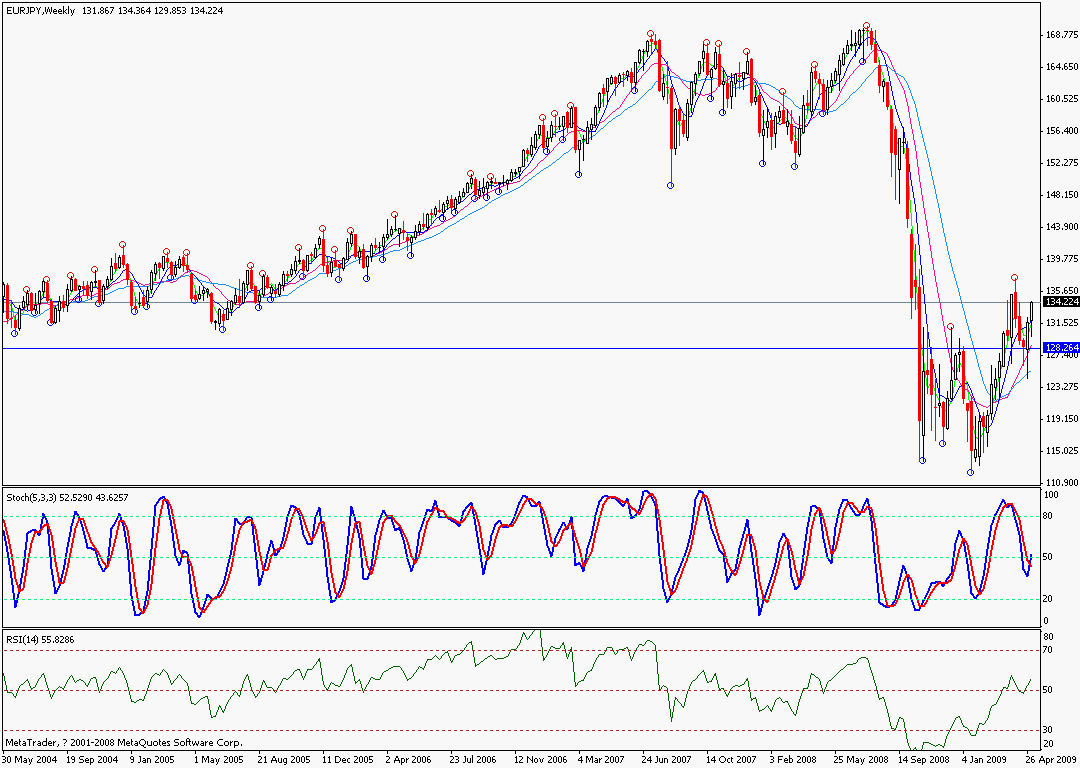Click the 134.224 current price tag

coord(1061,302)
